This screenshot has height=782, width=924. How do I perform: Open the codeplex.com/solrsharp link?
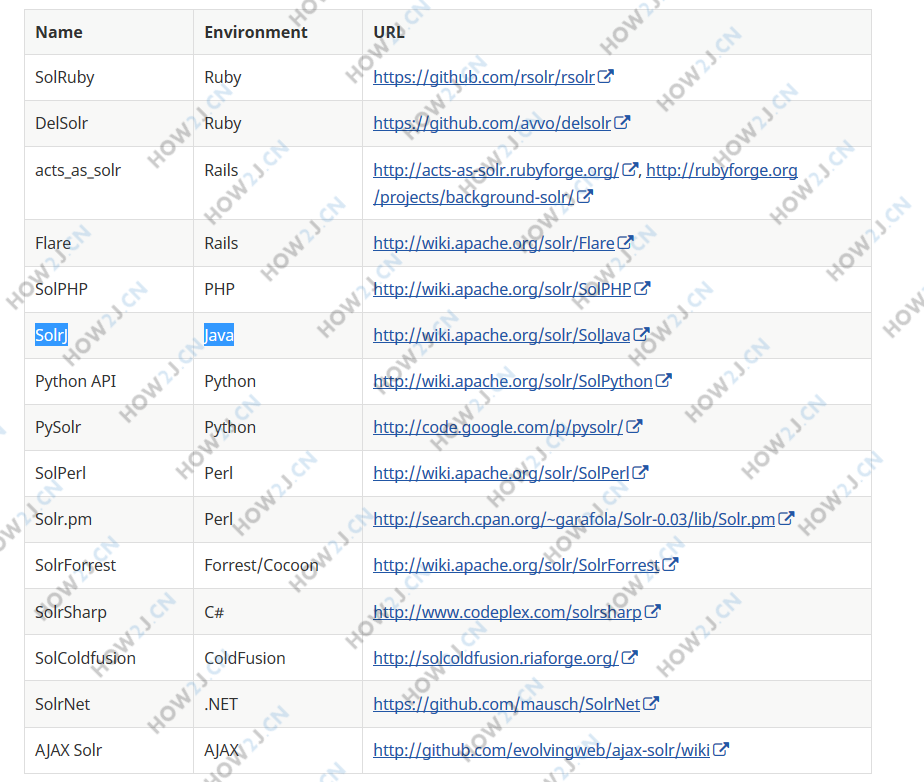(x=507, y=612)
